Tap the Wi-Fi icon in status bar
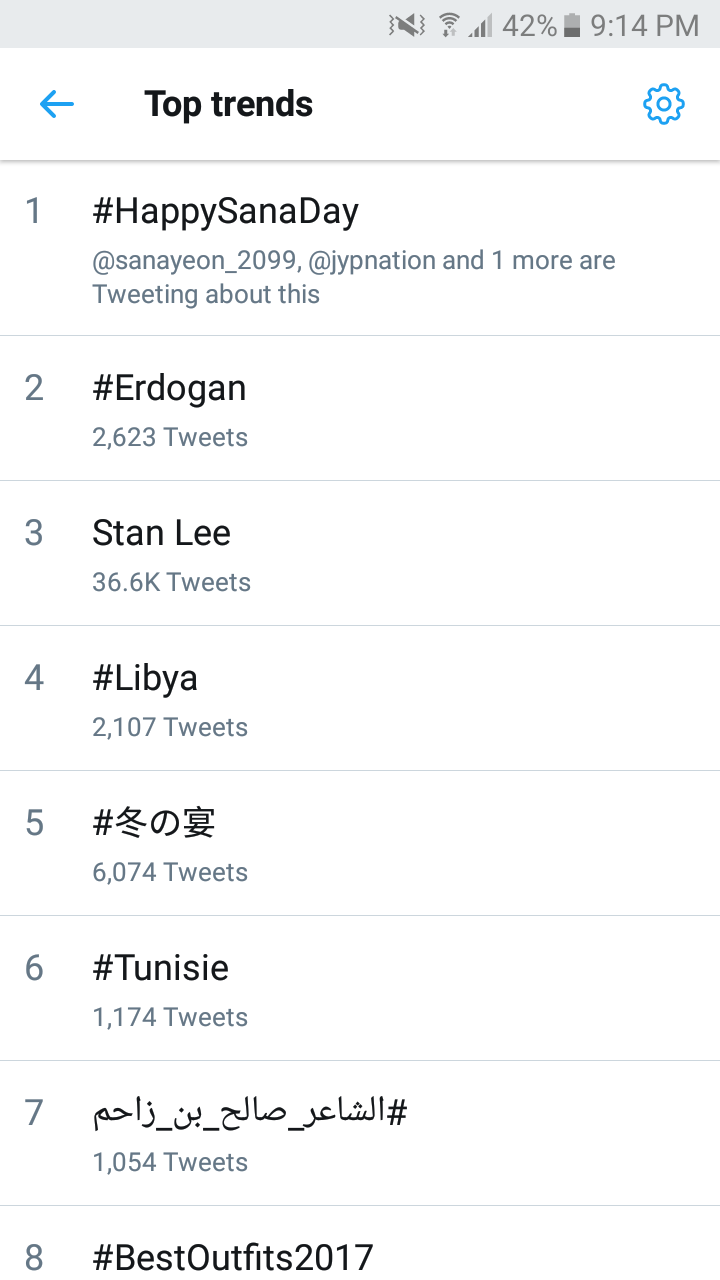 (x=450, y=25)
